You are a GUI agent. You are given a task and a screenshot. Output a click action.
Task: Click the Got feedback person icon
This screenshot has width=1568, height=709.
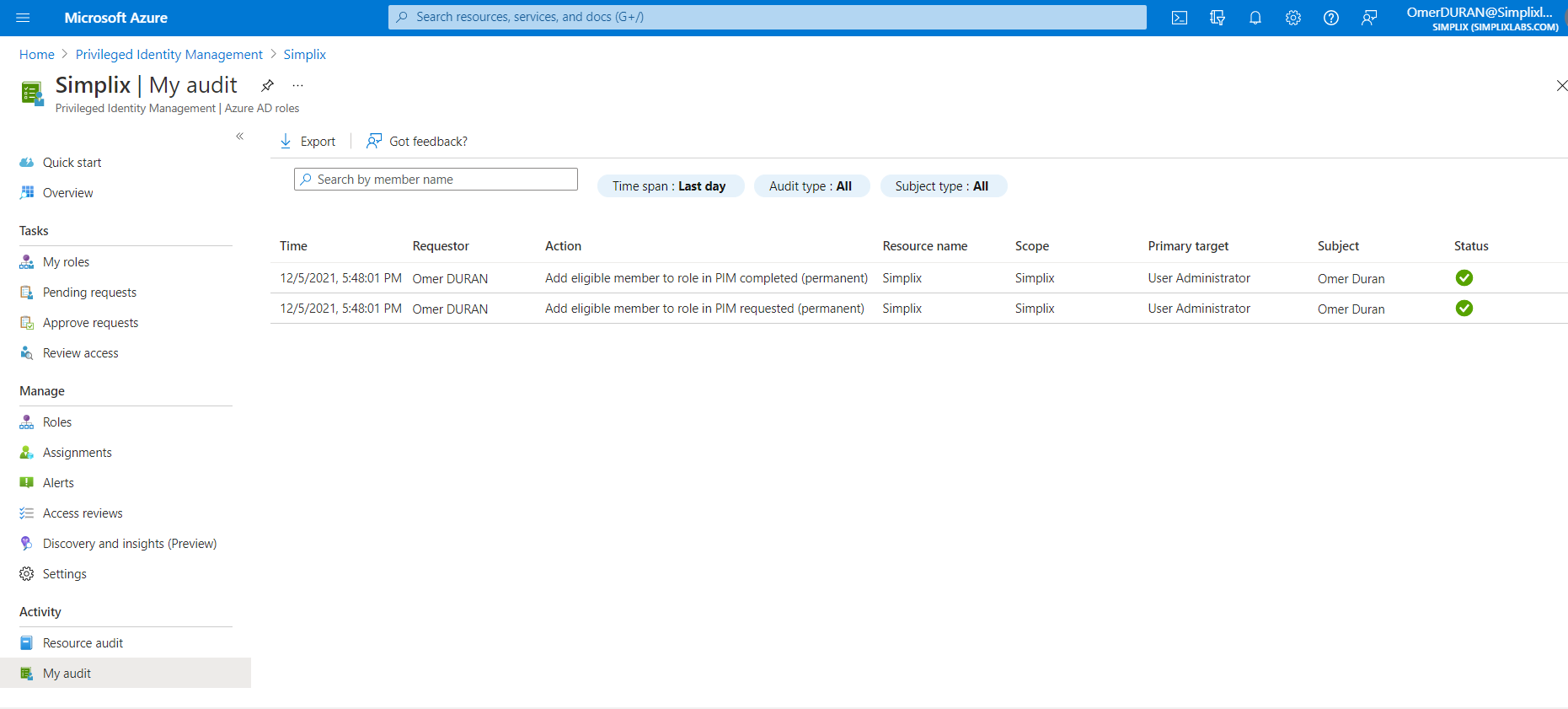coord(374,141)
